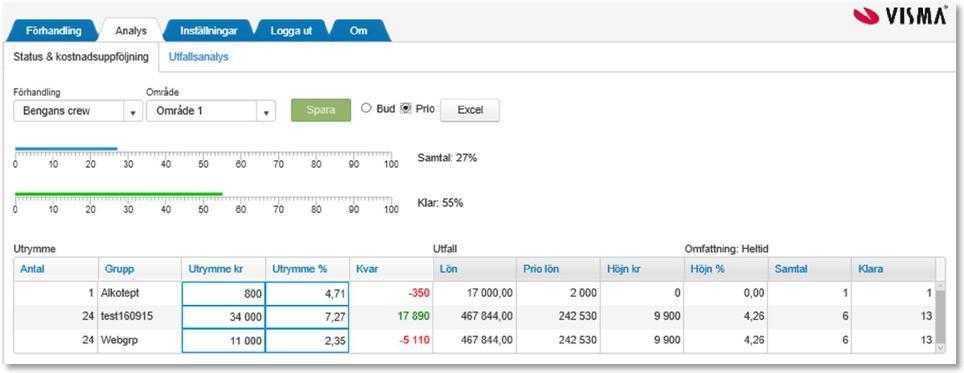Image resolution: width=964 pixels, height=373 pixels.
Task: Select the Prio radio button
Action: pyautogui.click(x=406, y=108)
